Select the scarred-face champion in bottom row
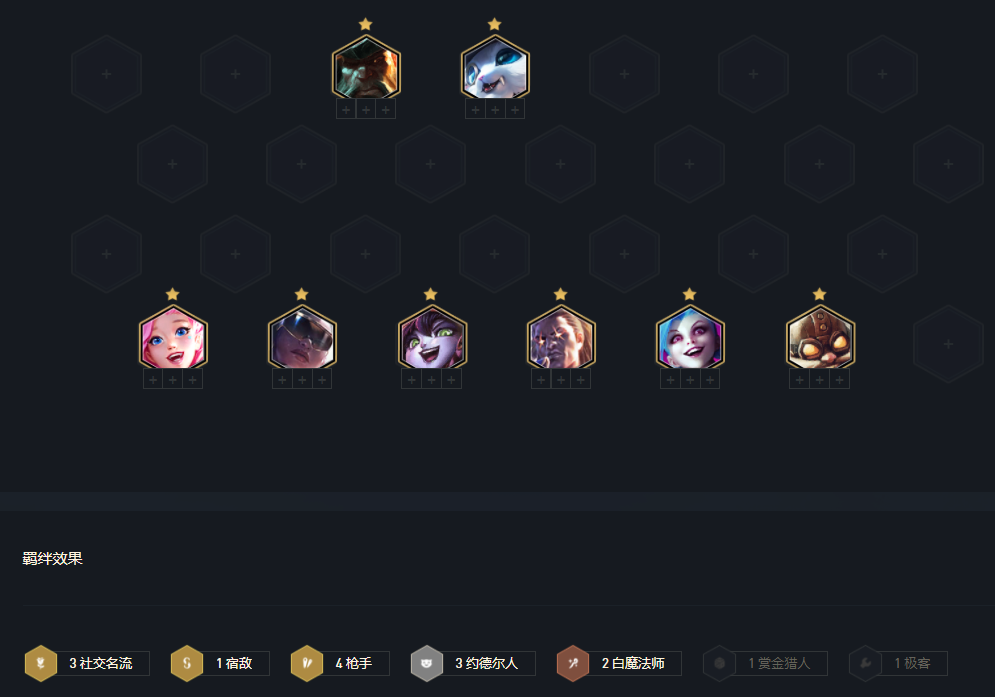The image size is (995, 697). [561, 338]
